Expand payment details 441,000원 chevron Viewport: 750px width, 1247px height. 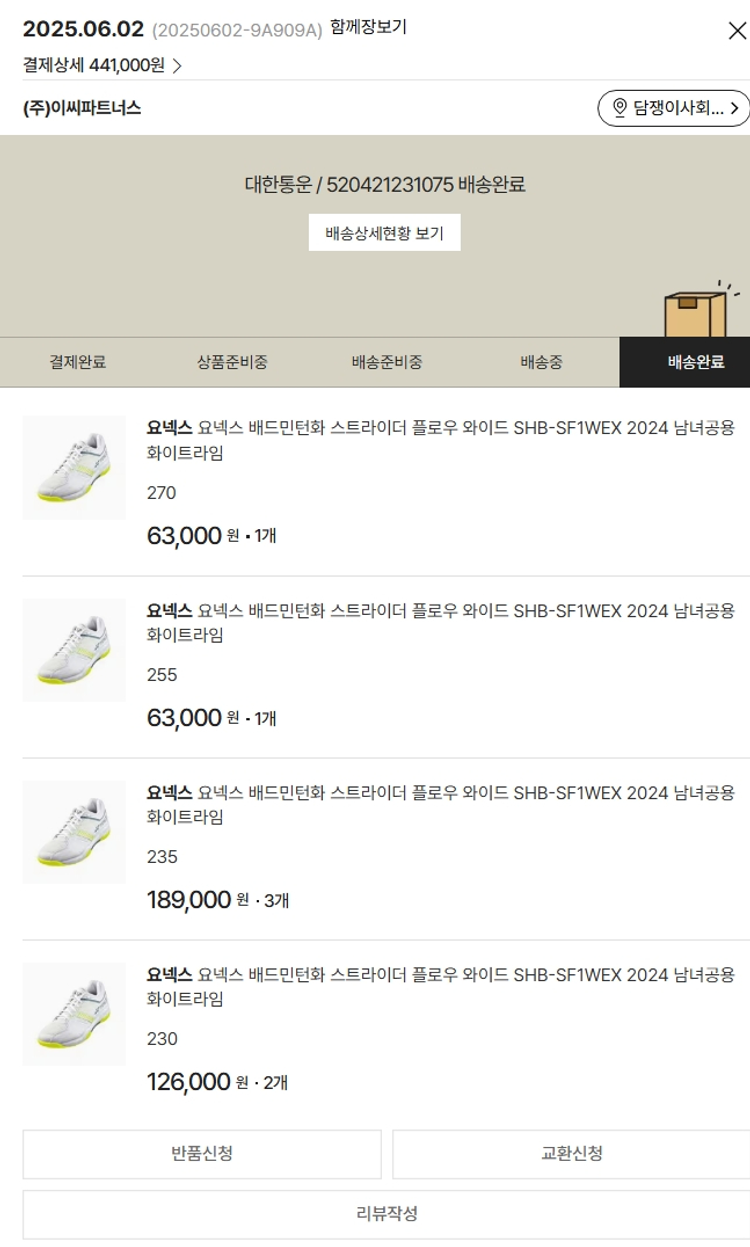tap(177, 67)
